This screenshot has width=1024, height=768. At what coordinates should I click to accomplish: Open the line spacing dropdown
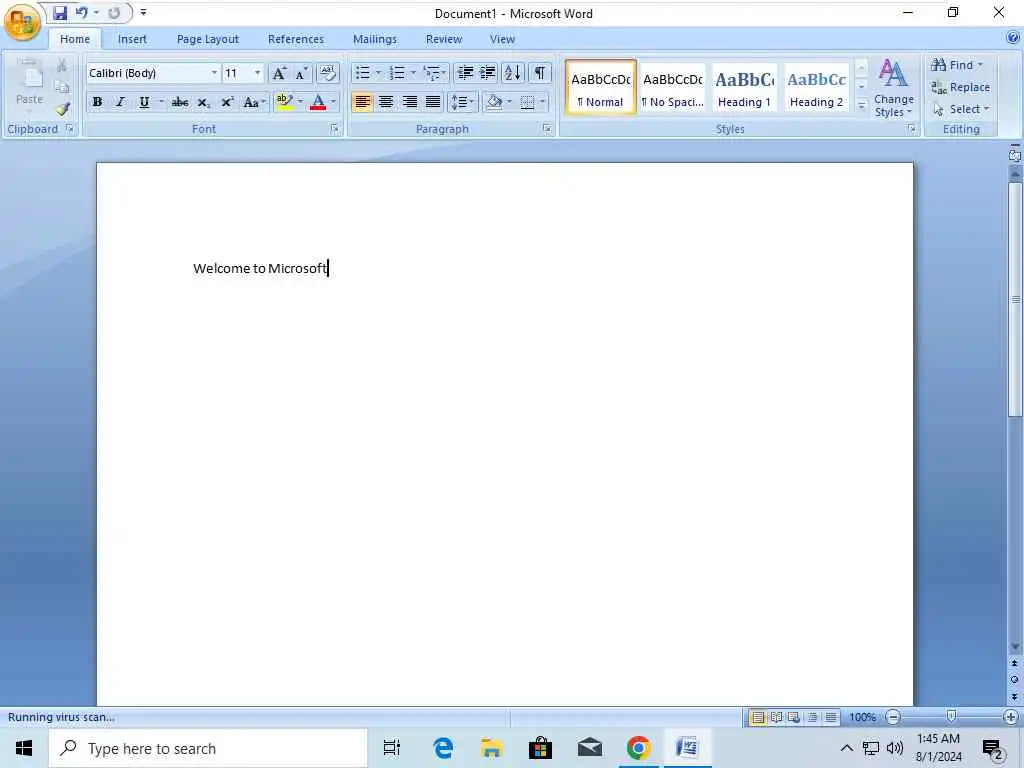[x=463, y=102]
